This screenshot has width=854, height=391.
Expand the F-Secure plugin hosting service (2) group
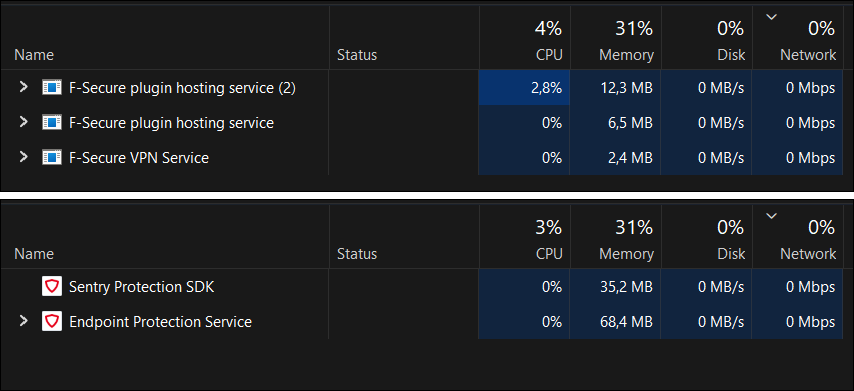23,87
